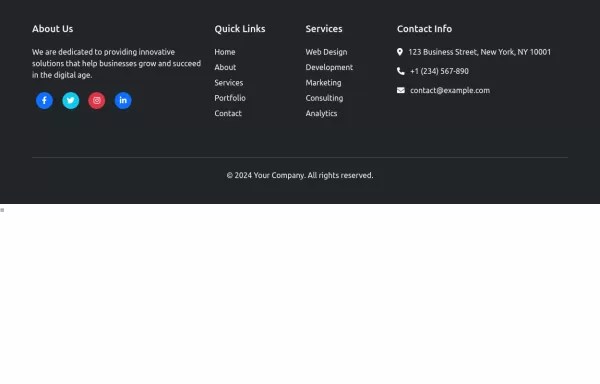Click the address 123 Business Street text
The image size is (600, 384).
pyautogui.click(x=479, y=52)
